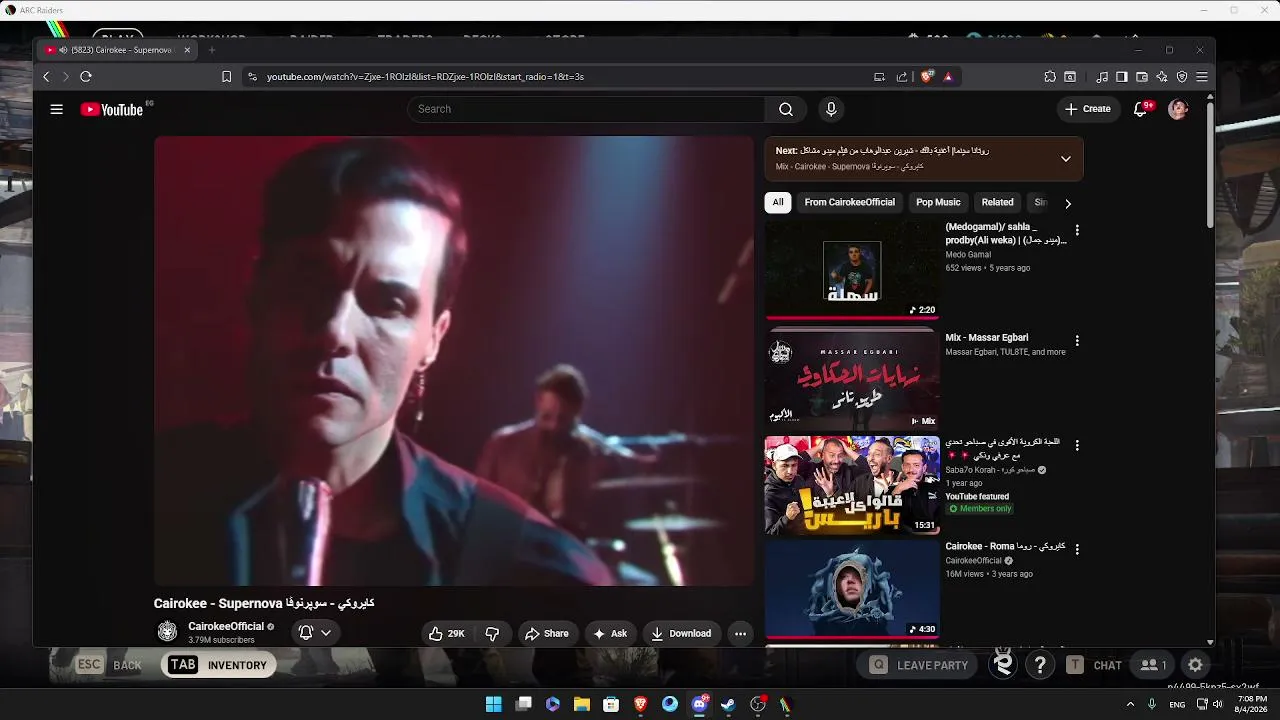Download the video
The width and height of the screenshot is (1280, 720).
click(681, 634)
